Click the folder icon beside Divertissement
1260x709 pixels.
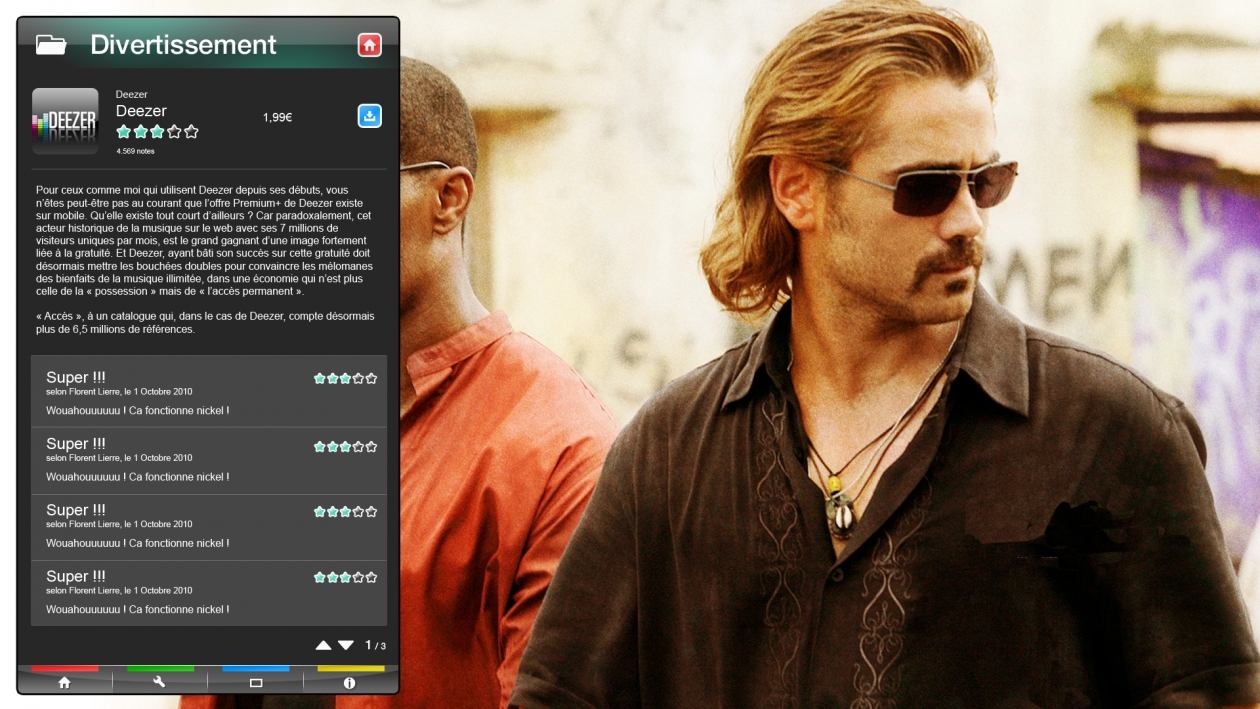tap(51, 45)
